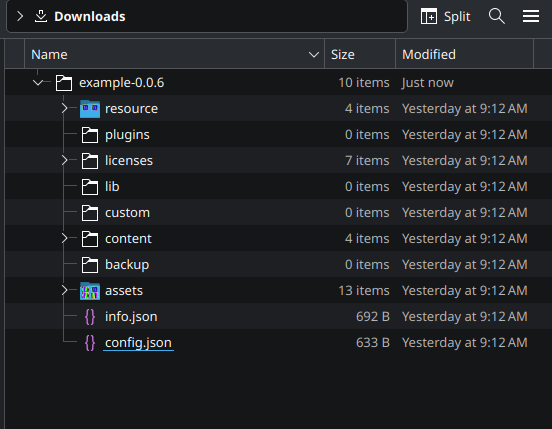Click the custom folder icon
Image resolution: width=552 pixels, height=429 pixels.
[x=90, y=213]
